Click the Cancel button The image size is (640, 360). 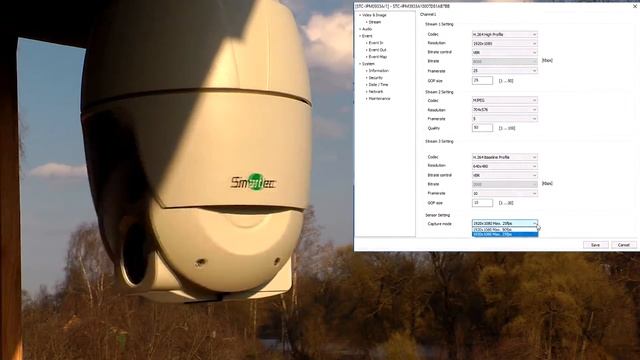pos(624,245)
